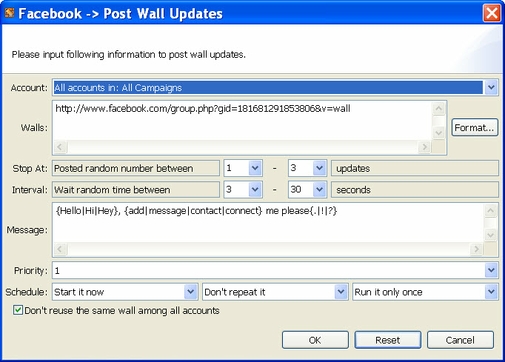Image resolution: width=505 pixels, height=362 pixels.
Task: Click Message box scroll right arrow
Action: coord(476,249)
